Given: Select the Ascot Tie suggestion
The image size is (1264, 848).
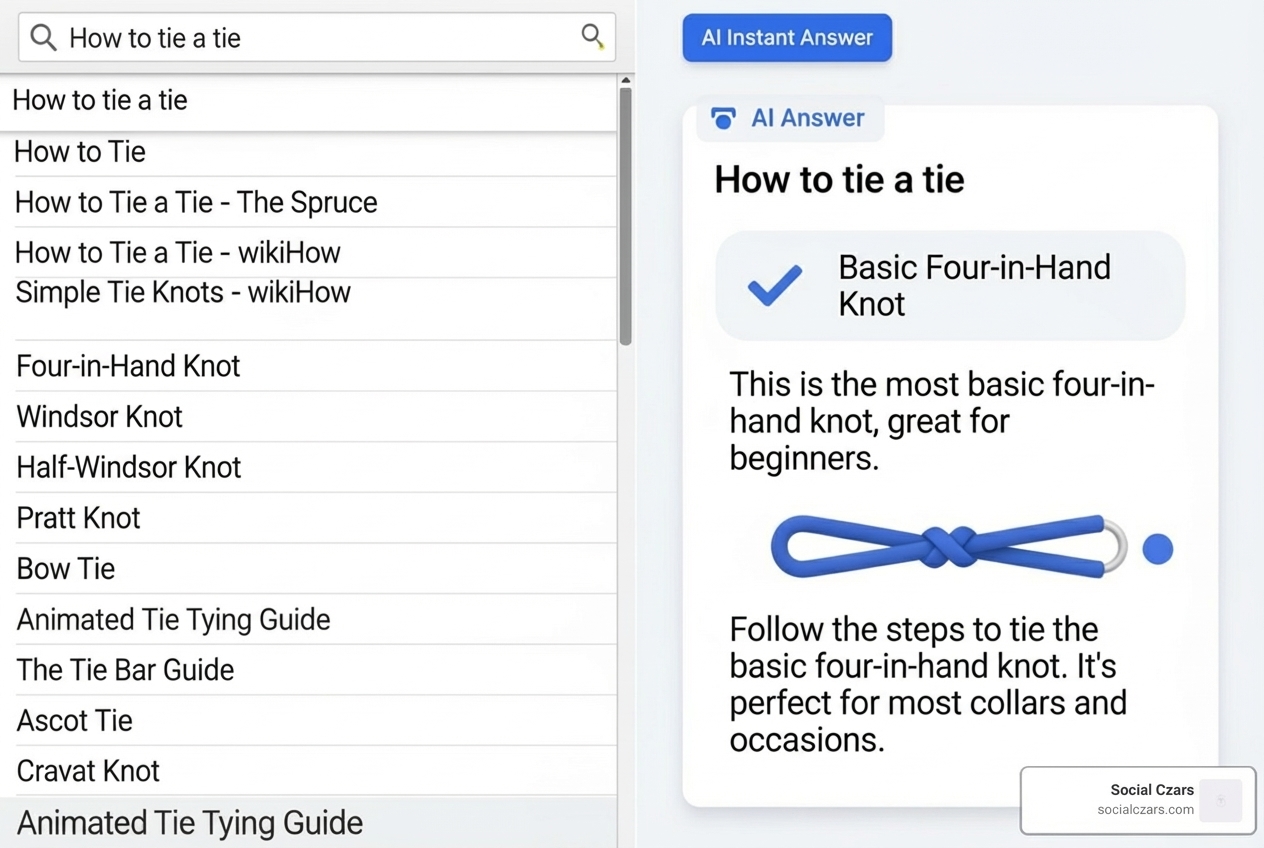Looking at the screenshot, I should coord(75,720).
